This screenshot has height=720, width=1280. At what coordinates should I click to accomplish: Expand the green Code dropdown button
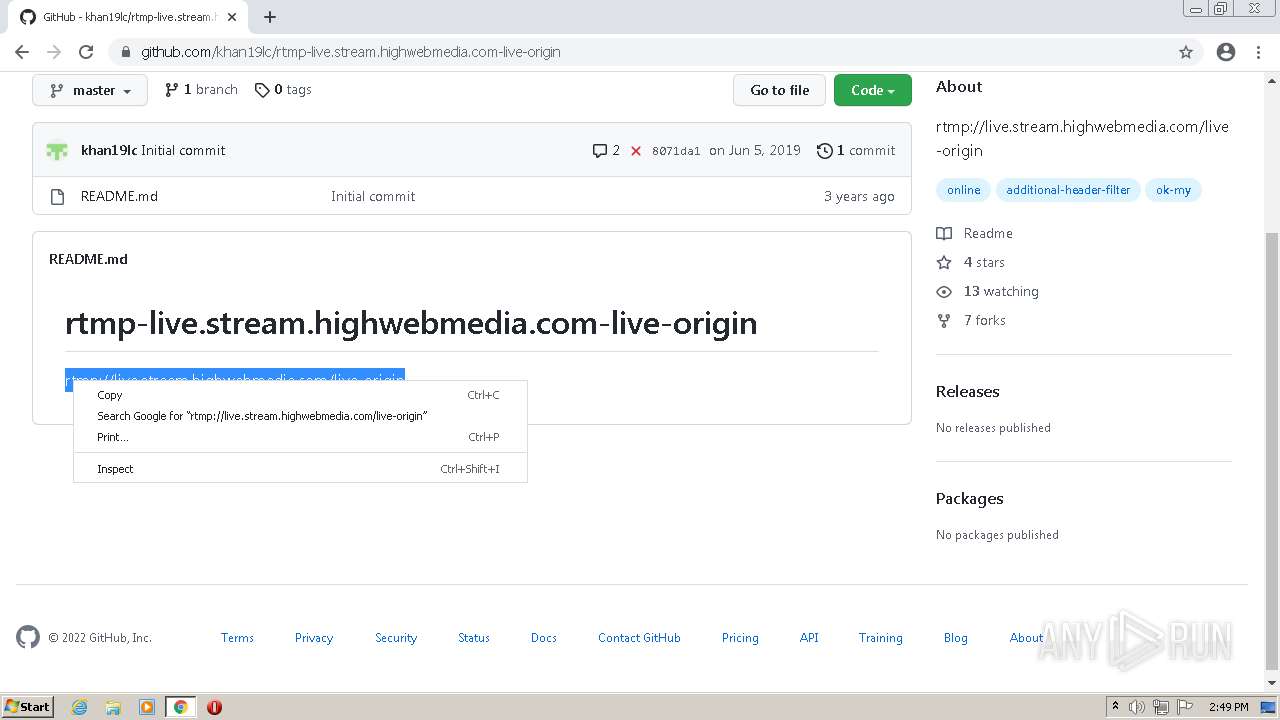873,90
